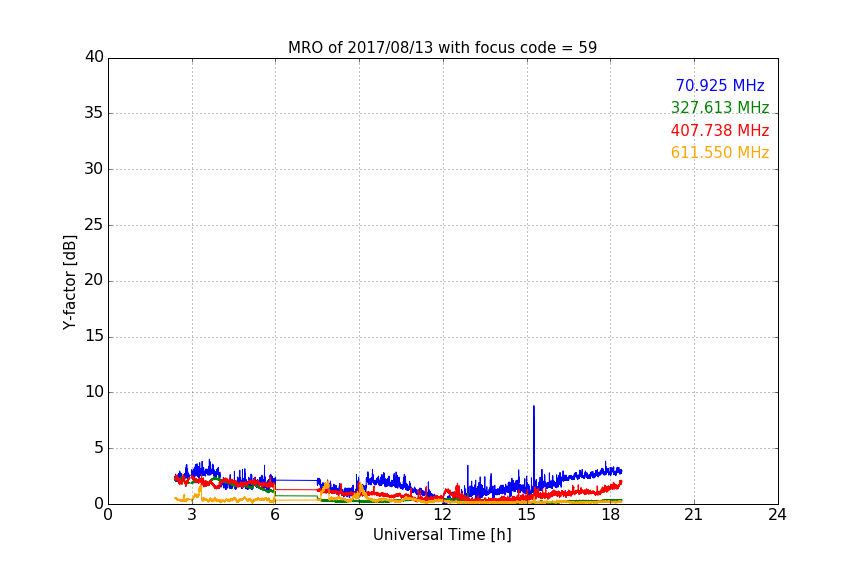Click the y-axis tick label 30
The width and height of the screenshot is (864, 576).
click(x=94, y=169)
